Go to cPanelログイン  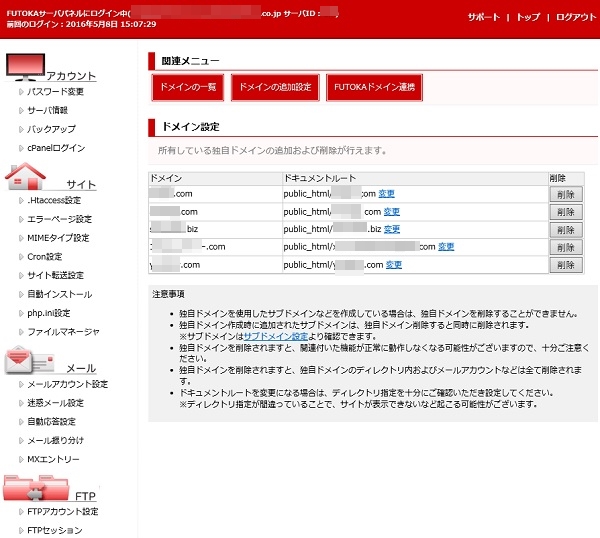click(x=56, y=148)
